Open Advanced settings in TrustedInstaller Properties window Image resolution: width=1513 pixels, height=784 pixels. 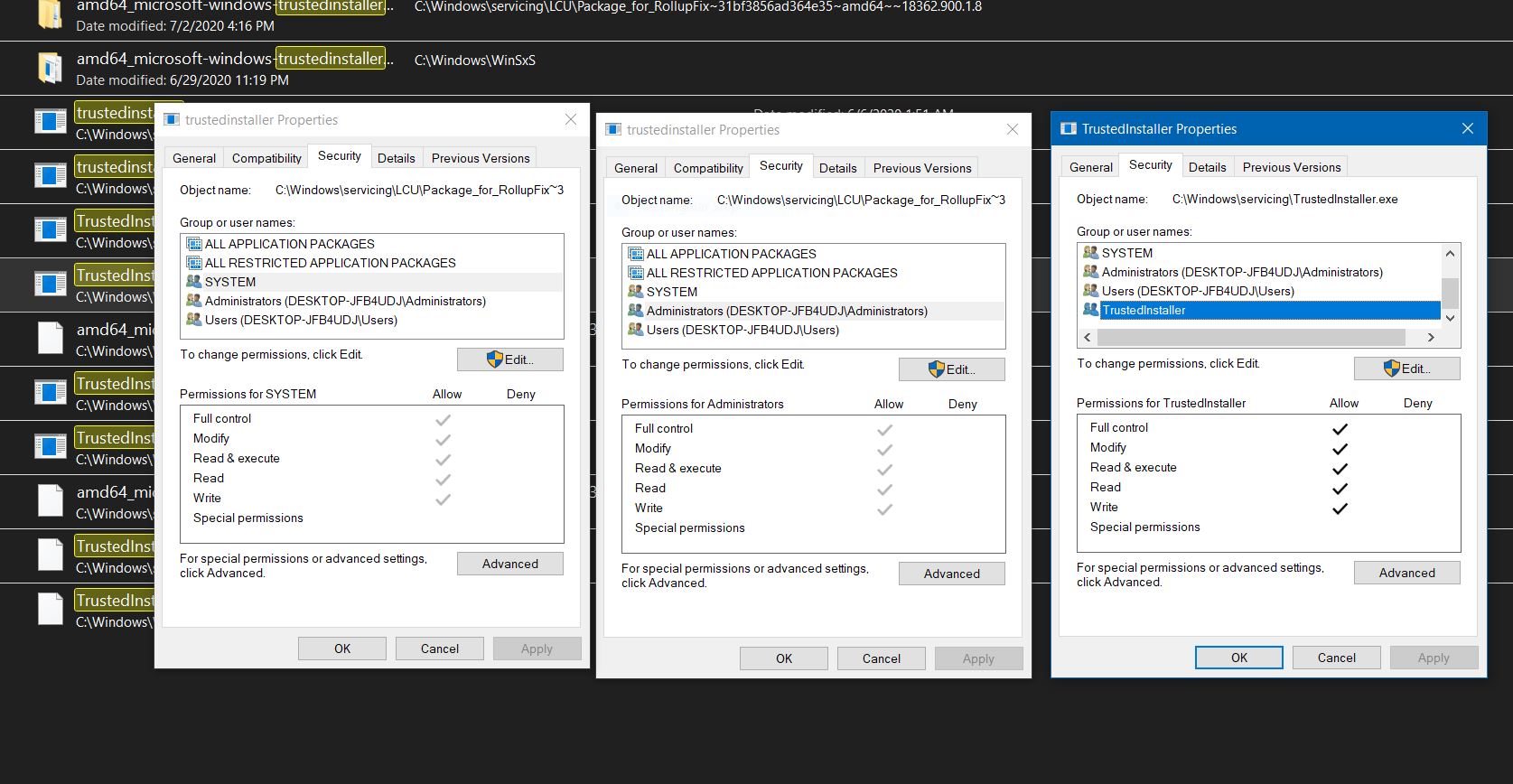1406,573
